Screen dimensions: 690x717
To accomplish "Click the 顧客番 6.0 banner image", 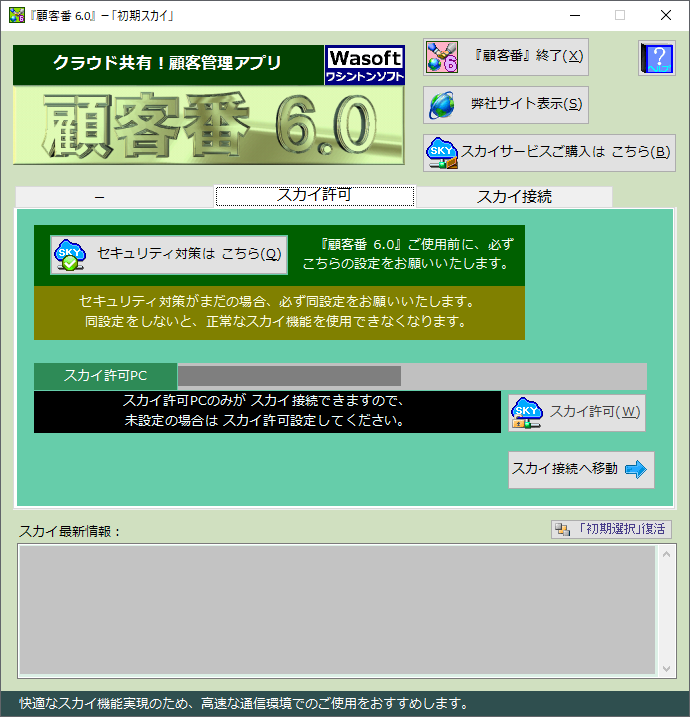I will point(209,125).
